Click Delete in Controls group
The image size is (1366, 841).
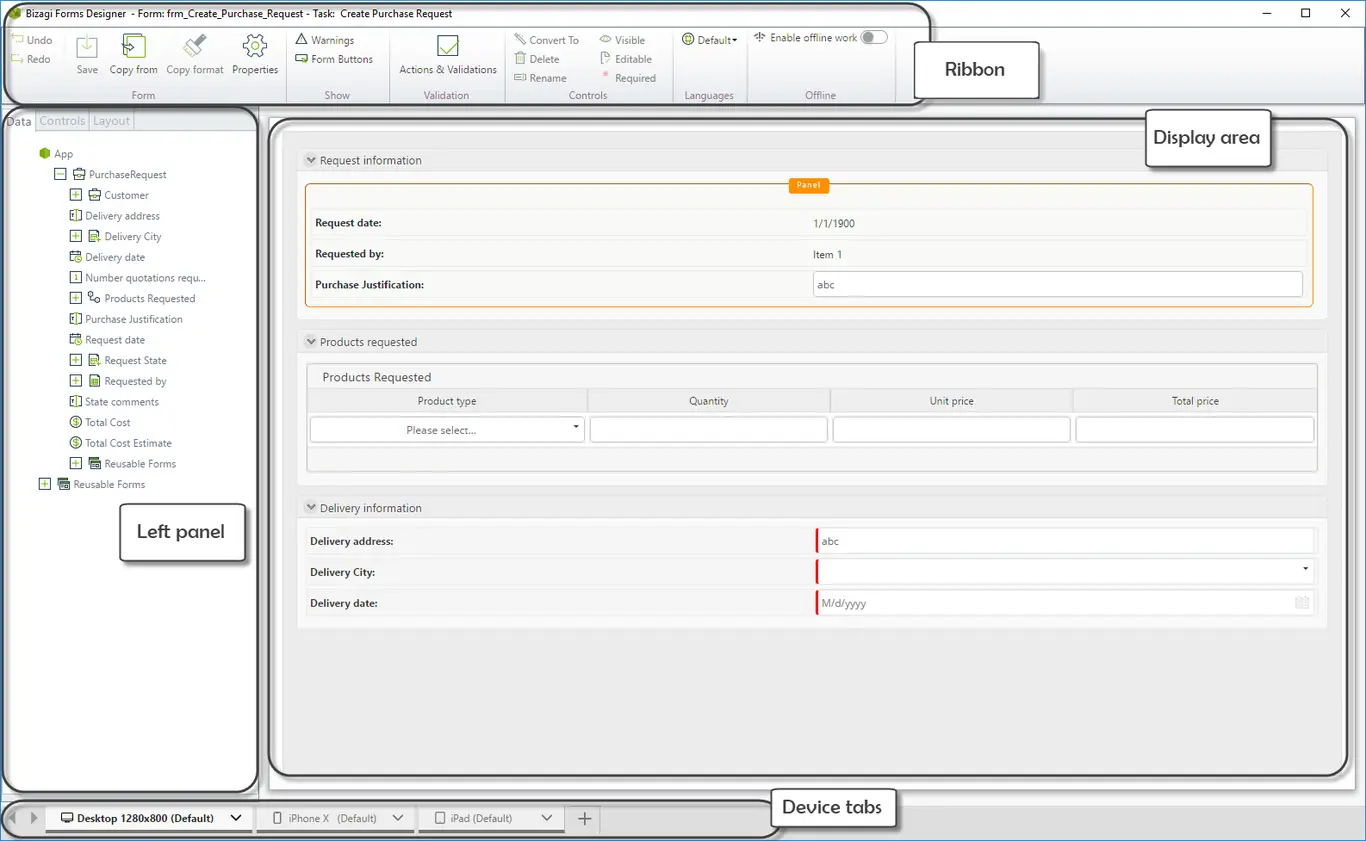[537, 59]
